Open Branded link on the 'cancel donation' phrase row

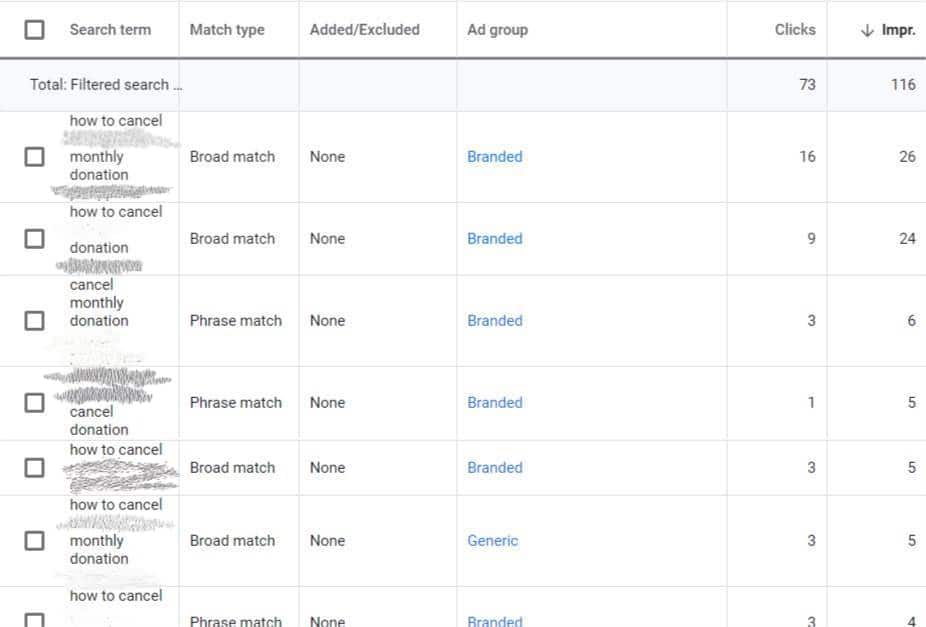(494, 402)
